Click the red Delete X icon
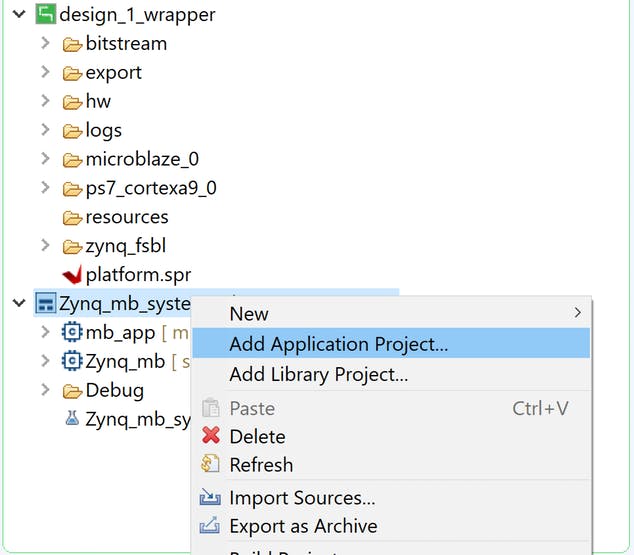The width and height of the screenshot is (634, 555). tap(211, 436)
